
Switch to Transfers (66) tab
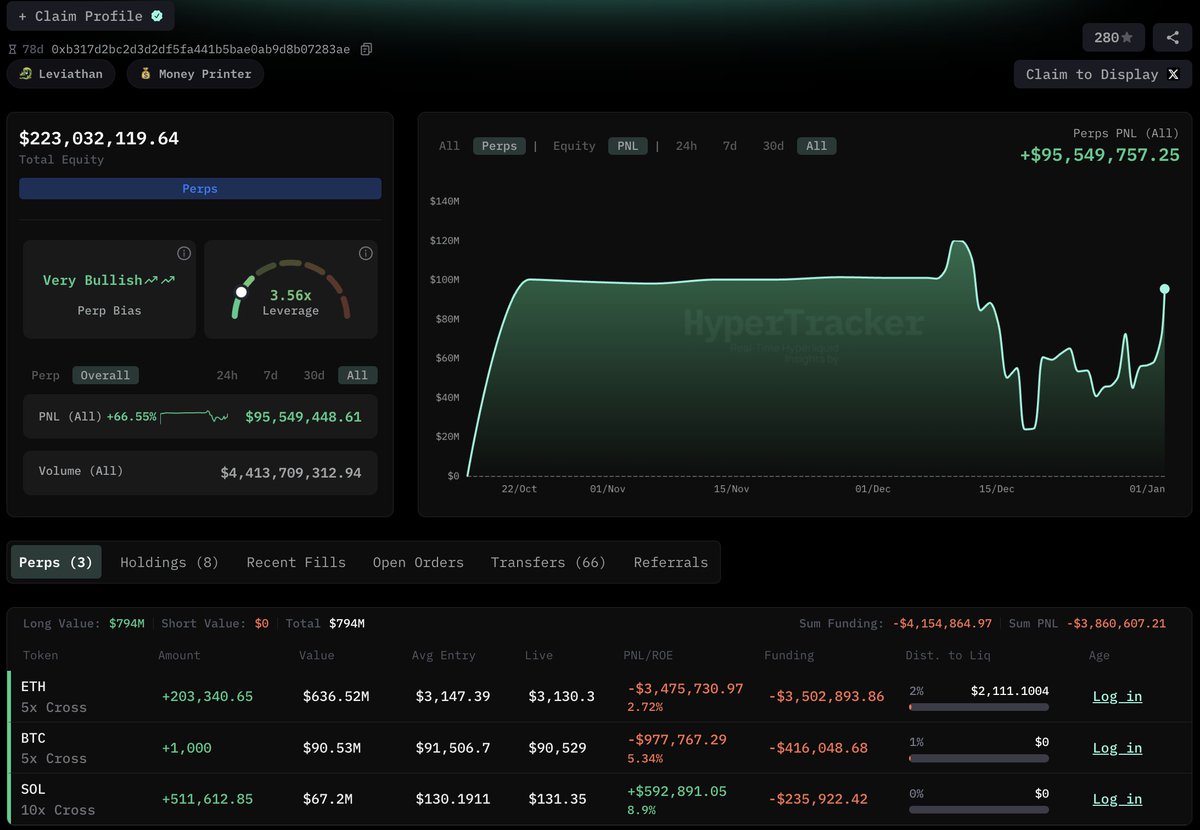click(x=548, y=562)
